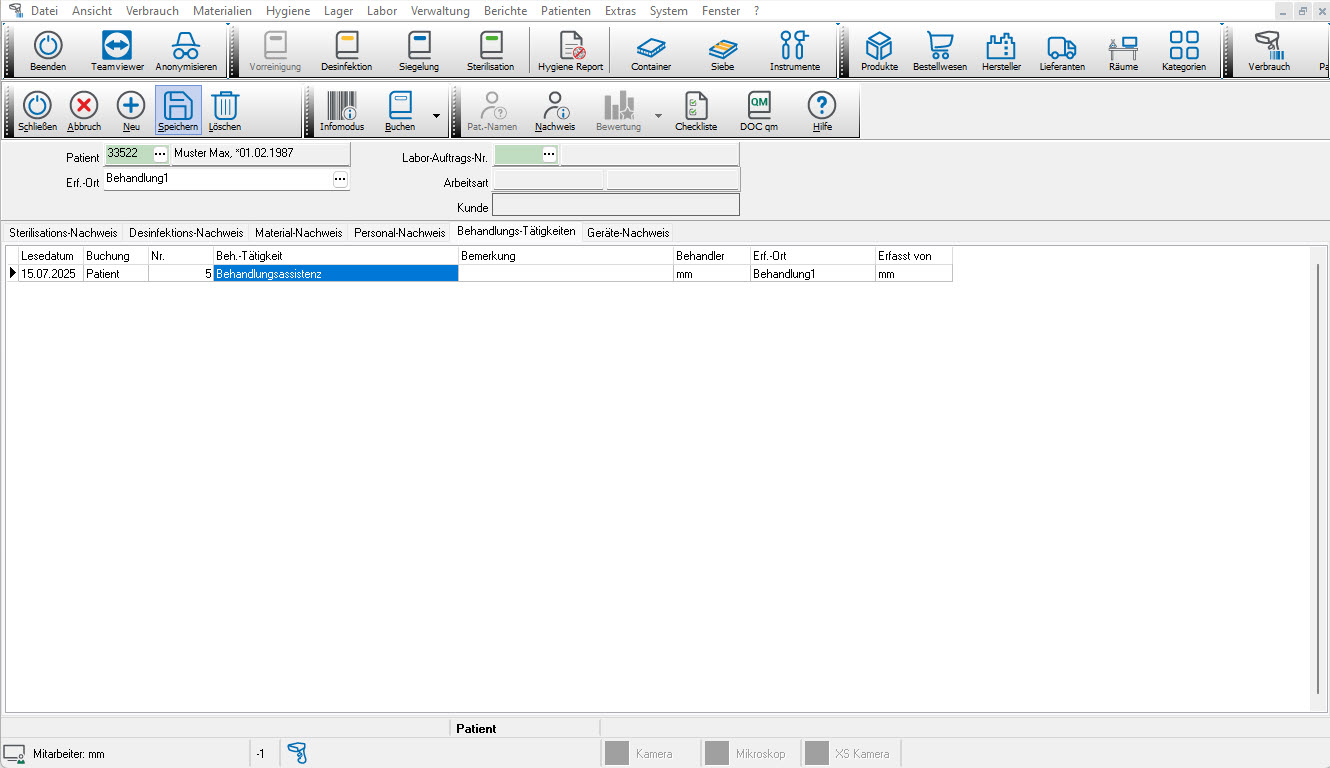Open the Erf.-Ort lookup ellipsis button
Viewport: 1330px width, 768px height.
(340, 179)
